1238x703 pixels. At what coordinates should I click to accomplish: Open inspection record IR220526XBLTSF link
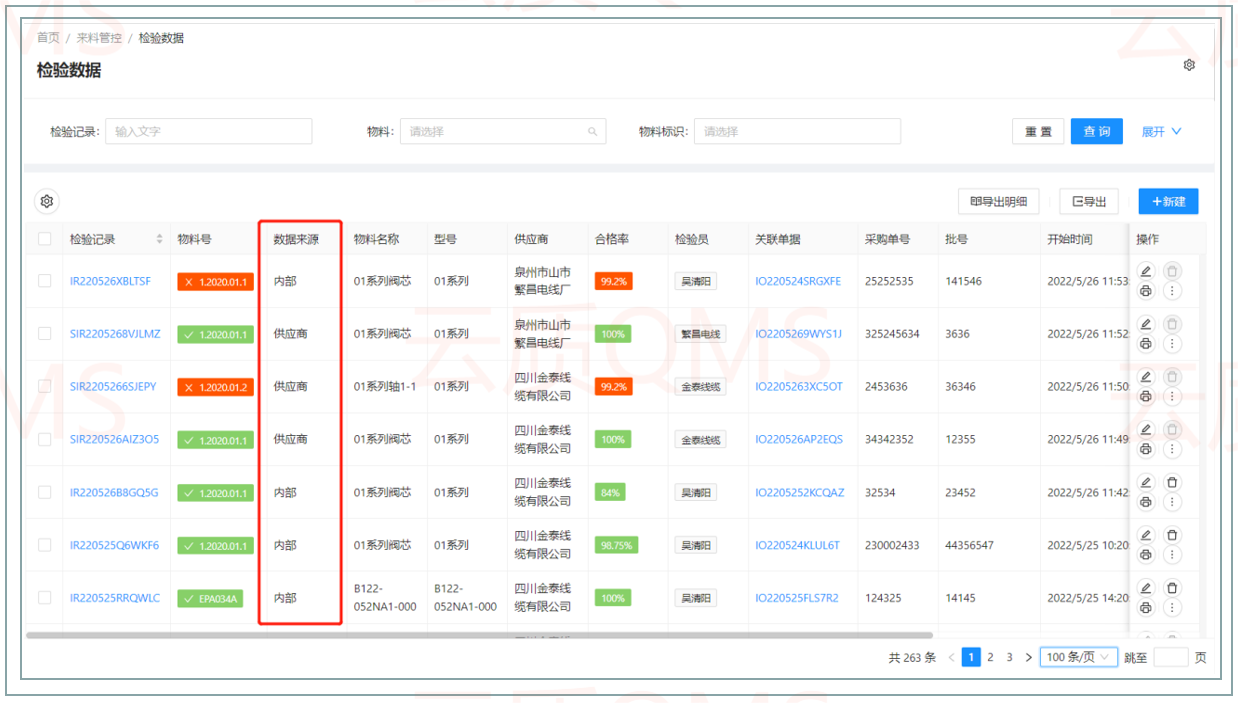click(110, 281)
